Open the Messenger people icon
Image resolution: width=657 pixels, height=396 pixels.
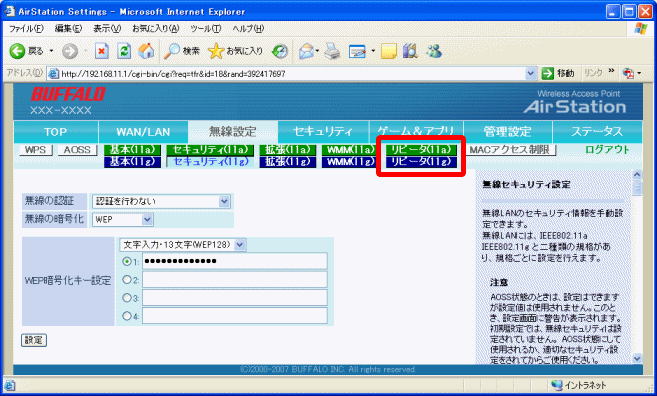434,51
